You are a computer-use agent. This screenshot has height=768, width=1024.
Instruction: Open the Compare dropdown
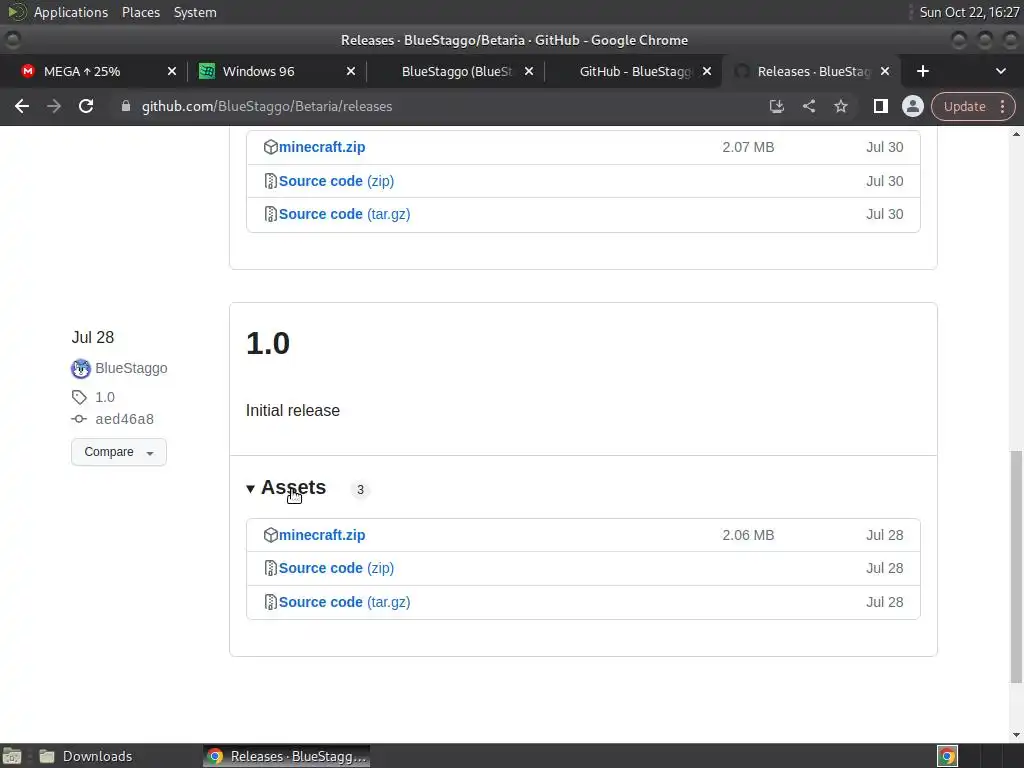[x=119, y=452]
